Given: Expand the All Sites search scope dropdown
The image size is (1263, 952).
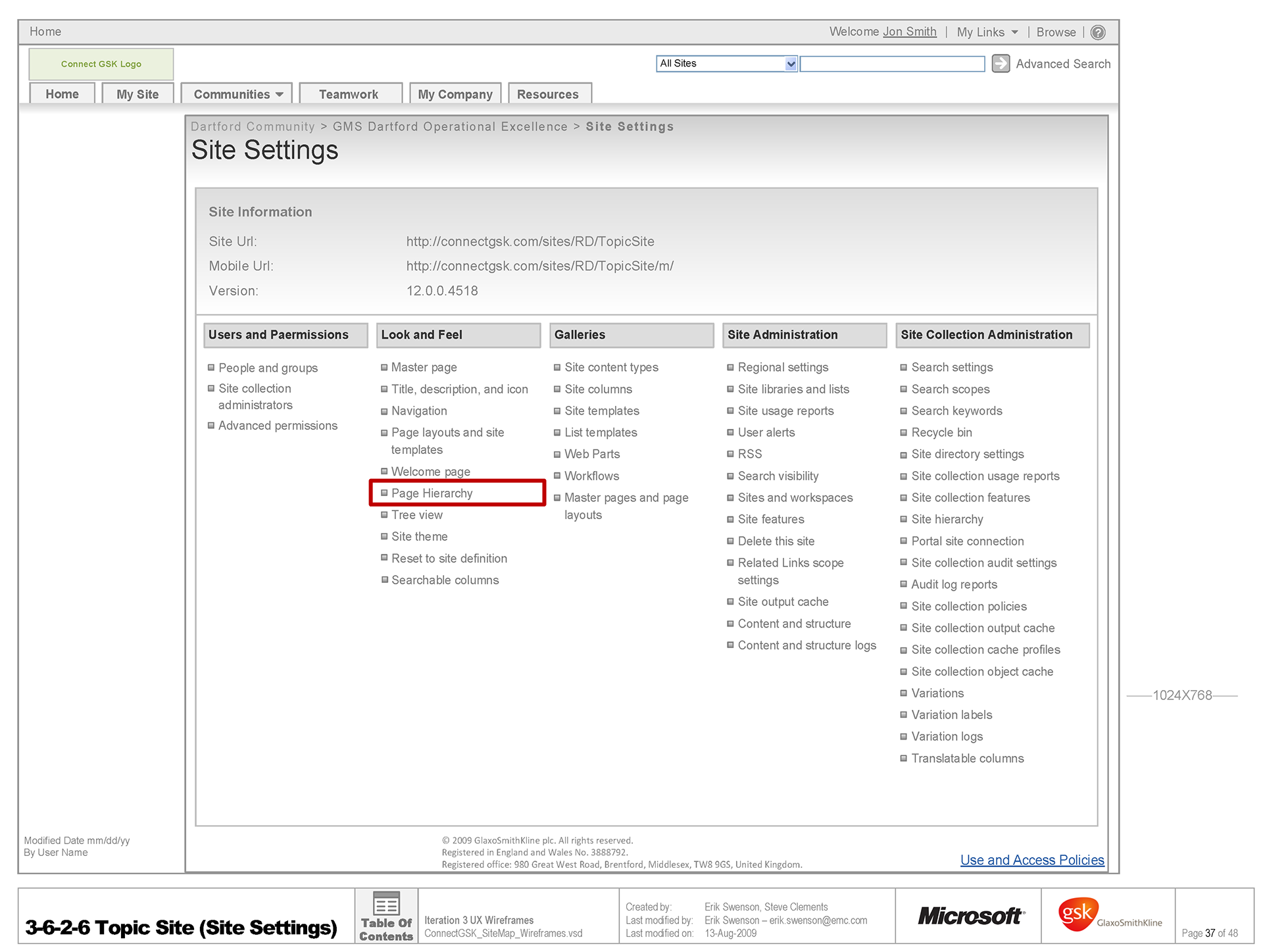Looking at the screenshot, I should pyautogui.click(x=791, y=64).
